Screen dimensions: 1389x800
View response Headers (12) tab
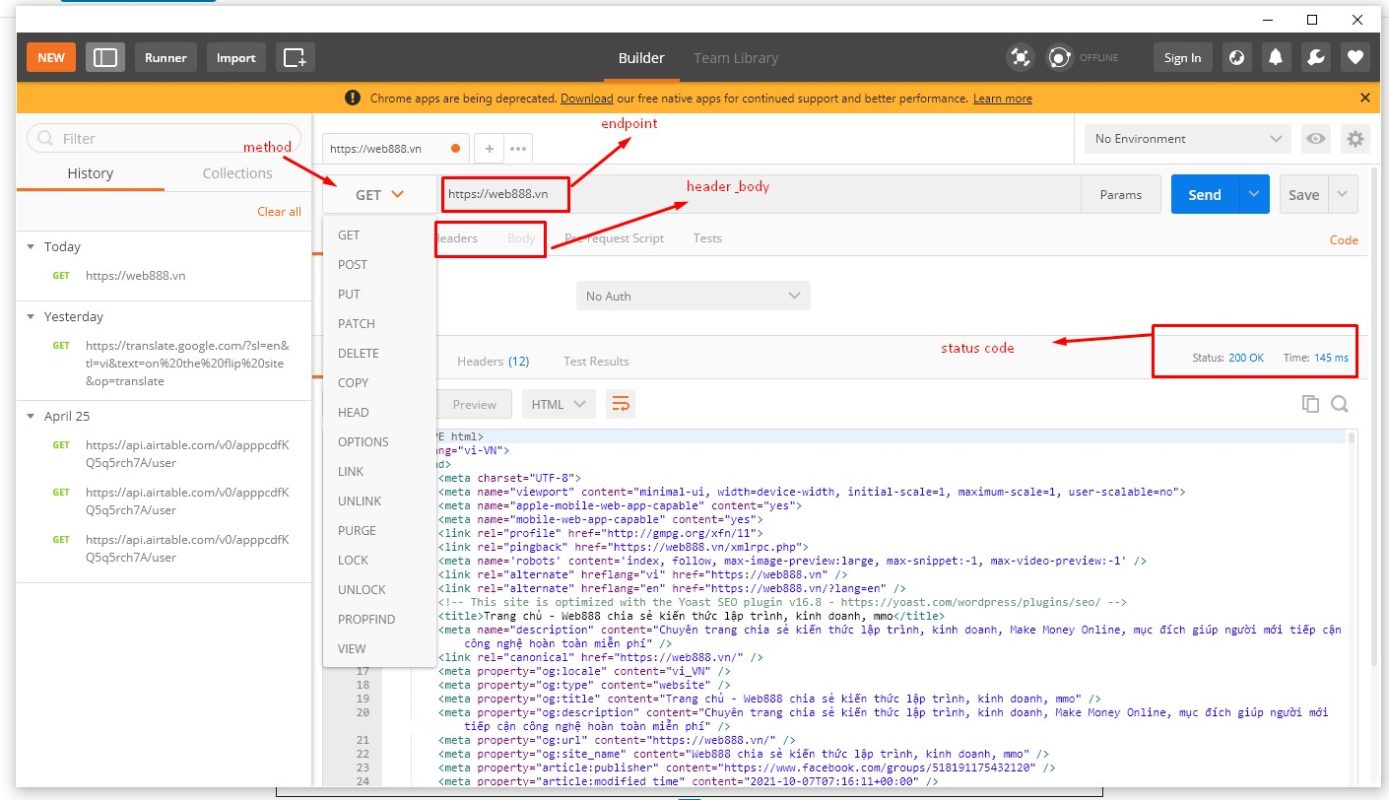493,361
